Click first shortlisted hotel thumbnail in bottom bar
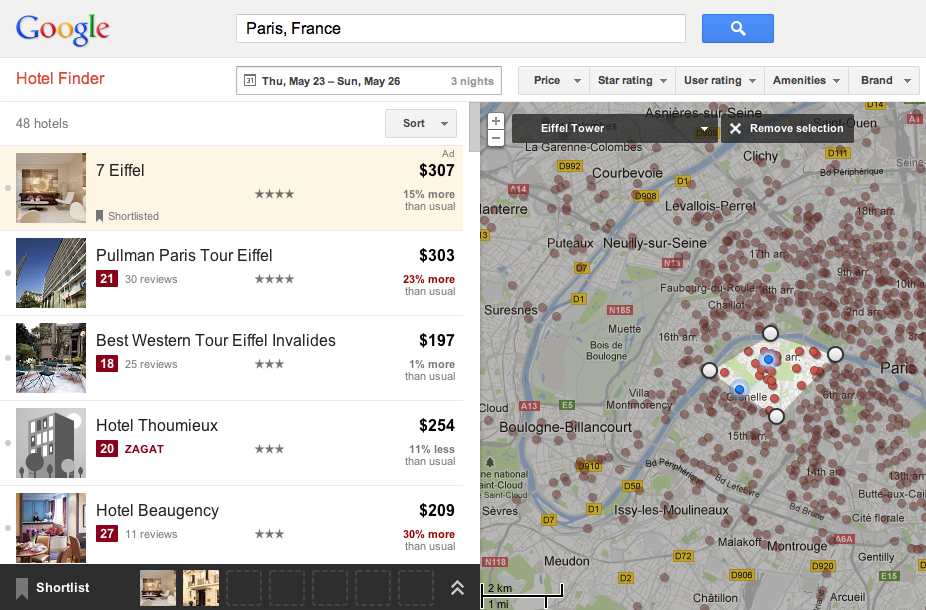The image size is (926, 610). coord(158,588)
